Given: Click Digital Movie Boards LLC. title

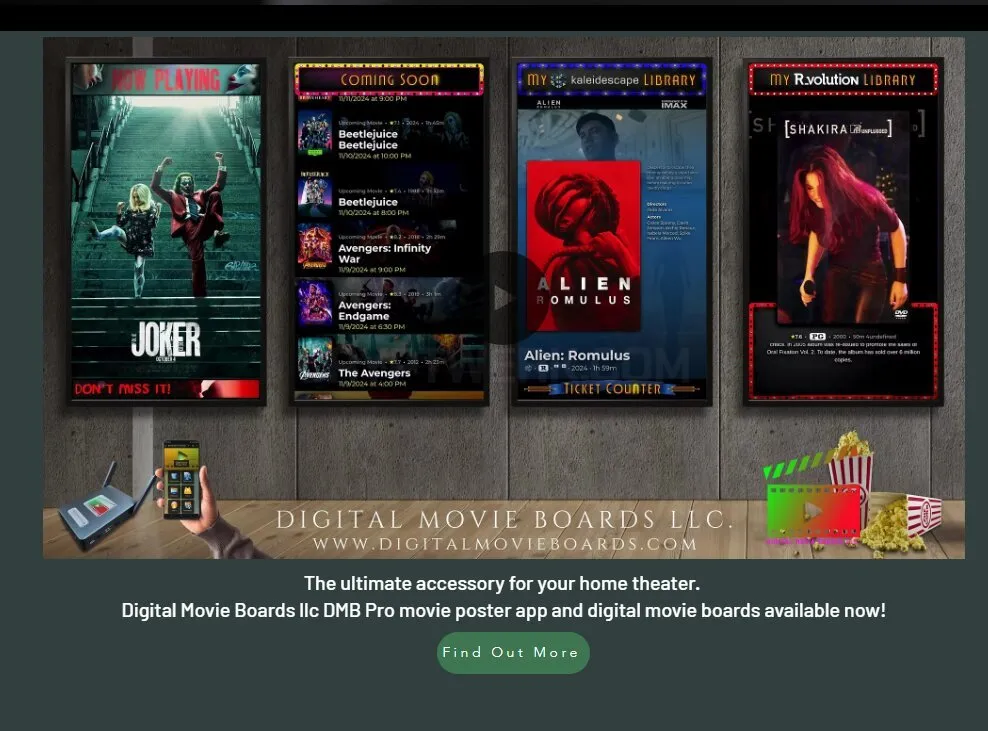Looking at the screenshot, I should [x=504, y=519].
